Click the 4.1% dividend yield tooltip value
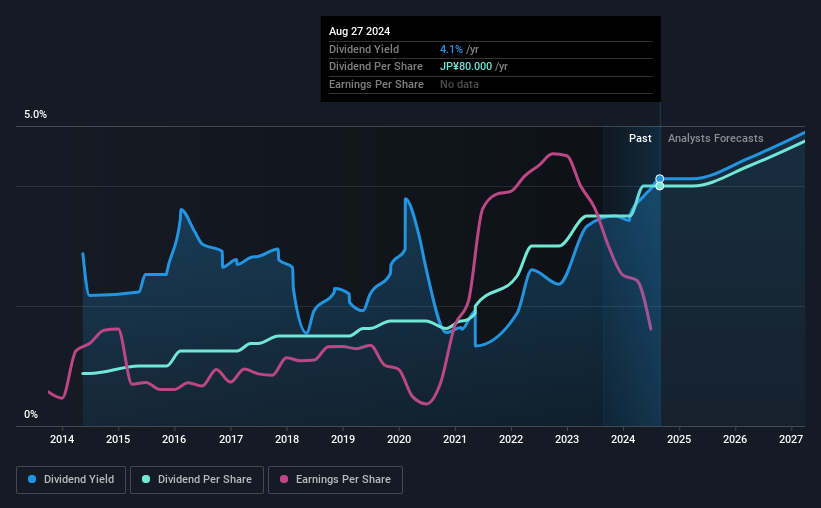The image size is (821, 508). coord(451,49)
